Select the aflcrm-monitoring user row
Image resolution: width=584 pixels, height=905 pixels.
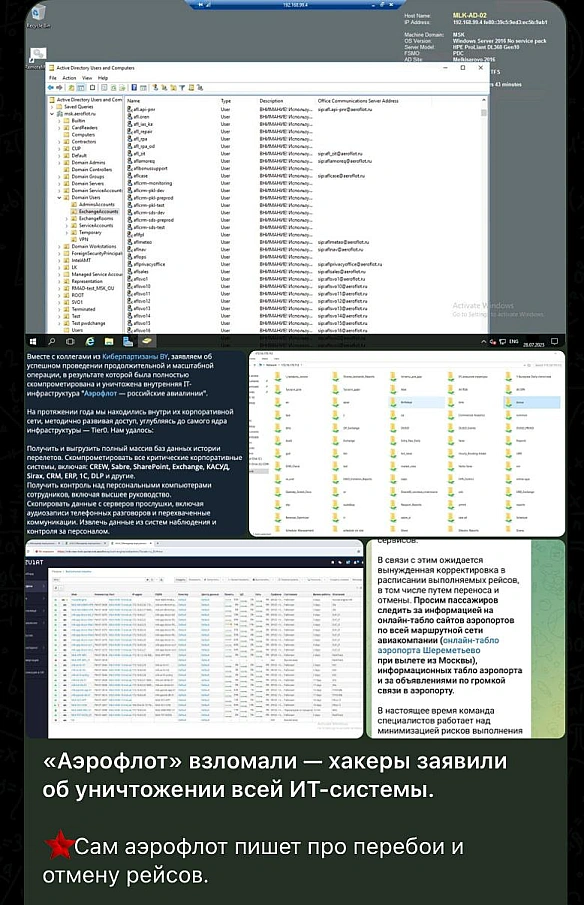tap(152, 183)
